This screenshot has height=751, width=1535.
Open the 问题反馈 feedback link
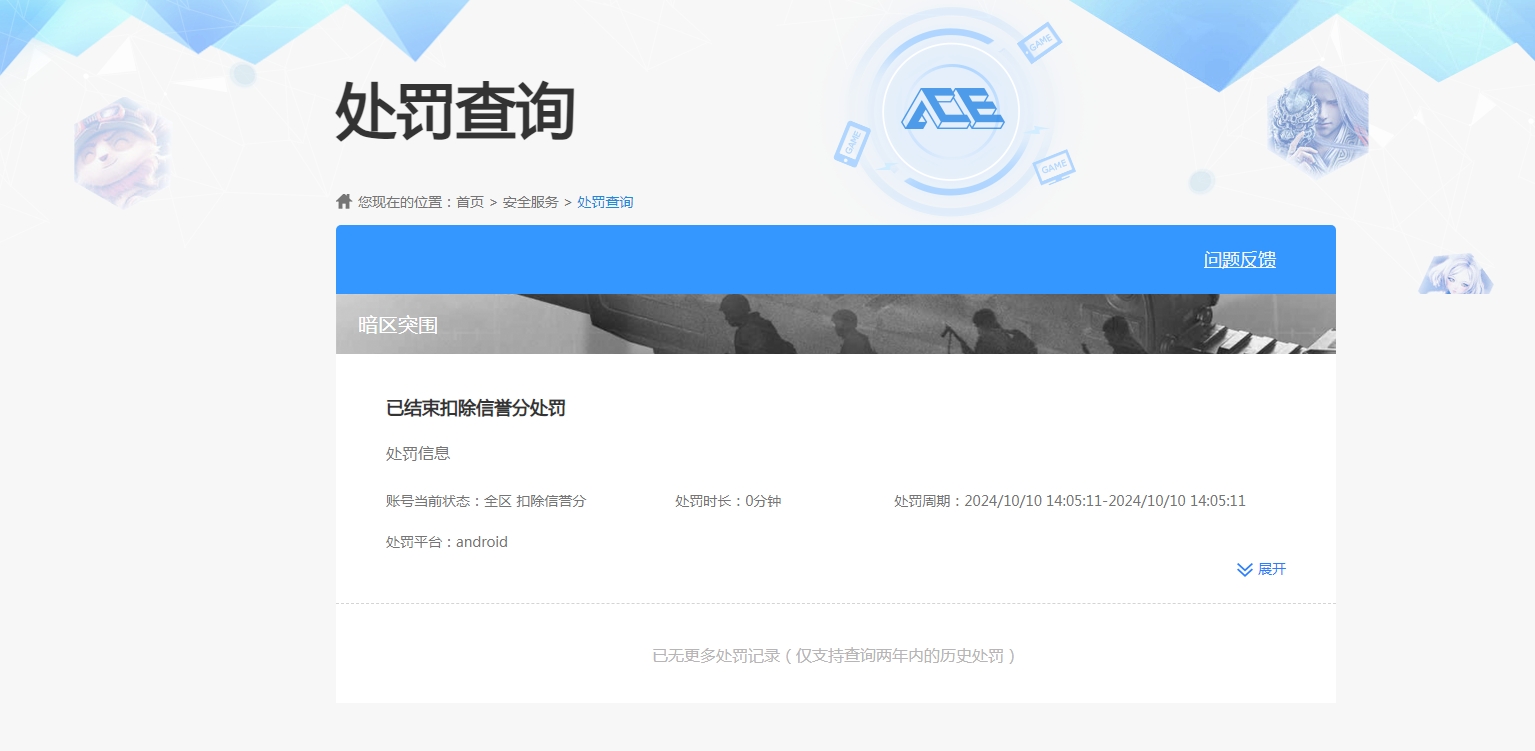point(1239,259)
